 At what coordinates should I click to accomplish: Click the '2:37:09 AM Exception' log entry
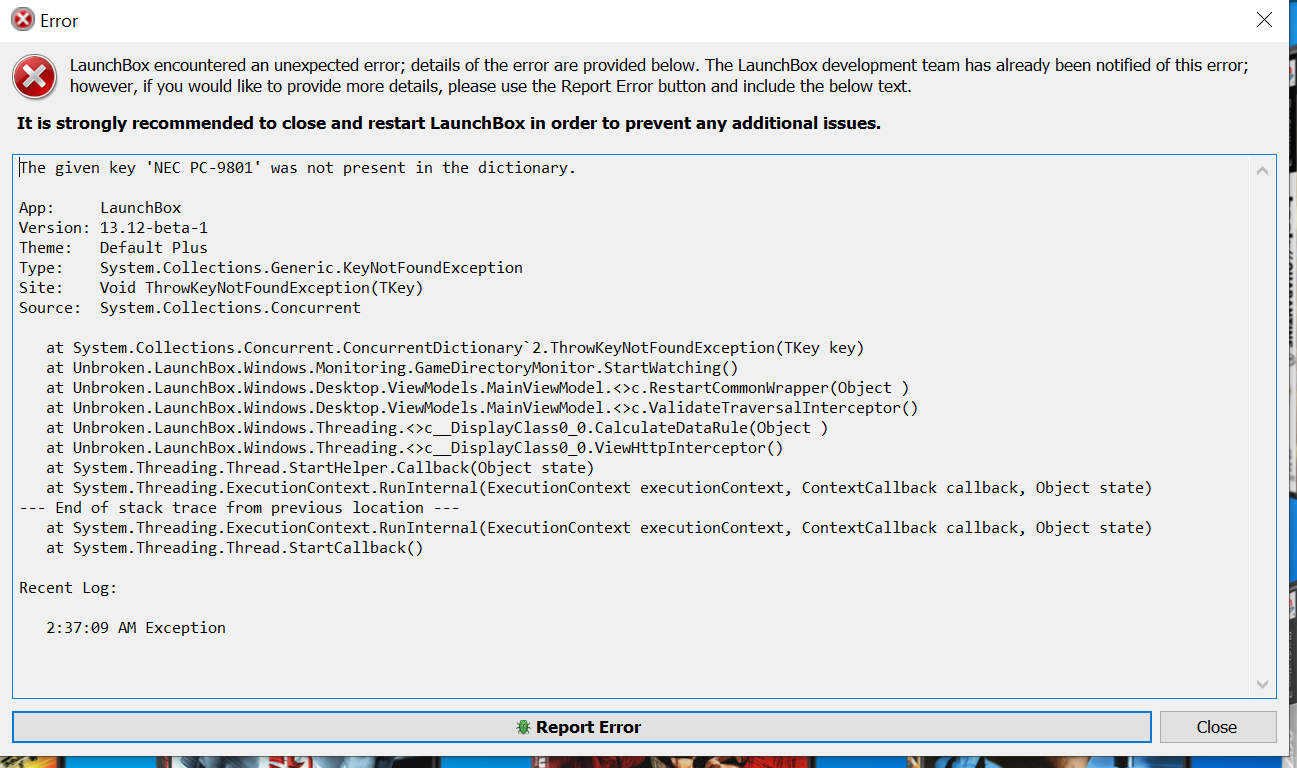[x=136, y=628]
